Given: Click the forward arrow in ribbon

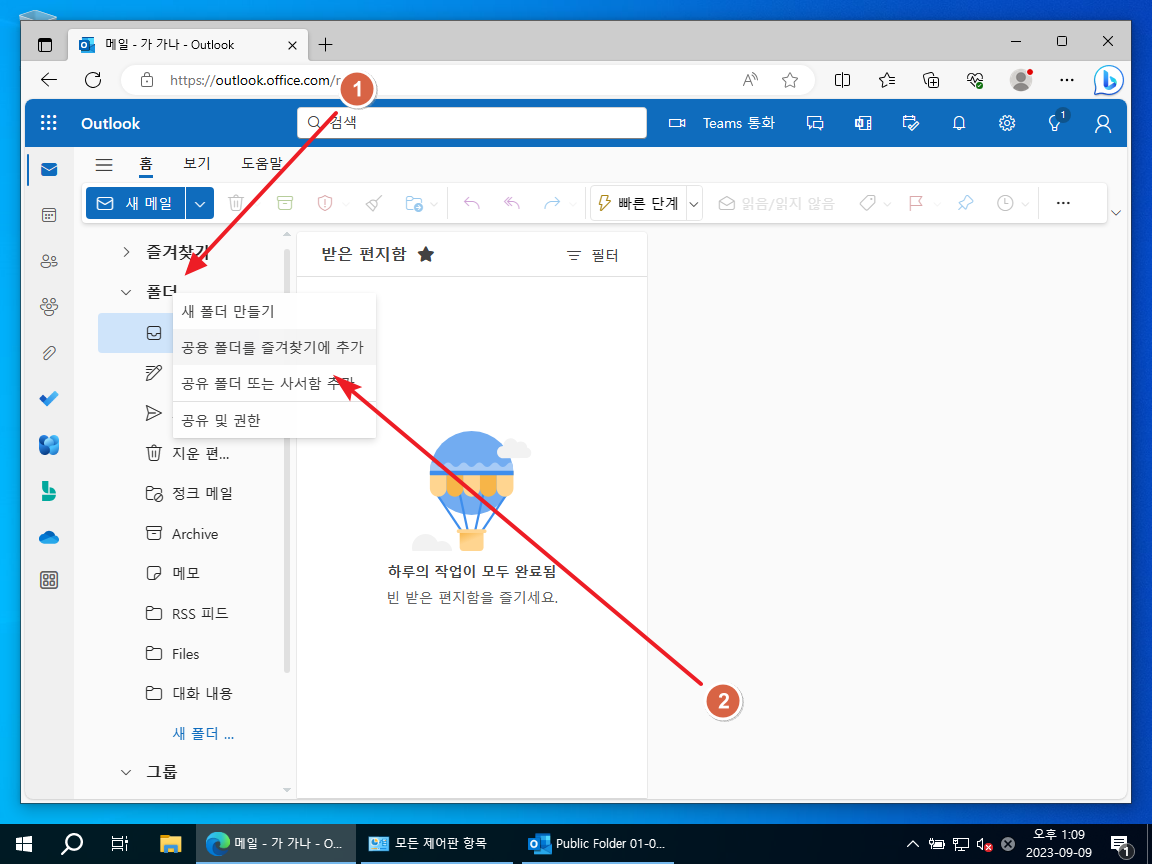Looking at the screenshot, I should click(x=552, y=203).
